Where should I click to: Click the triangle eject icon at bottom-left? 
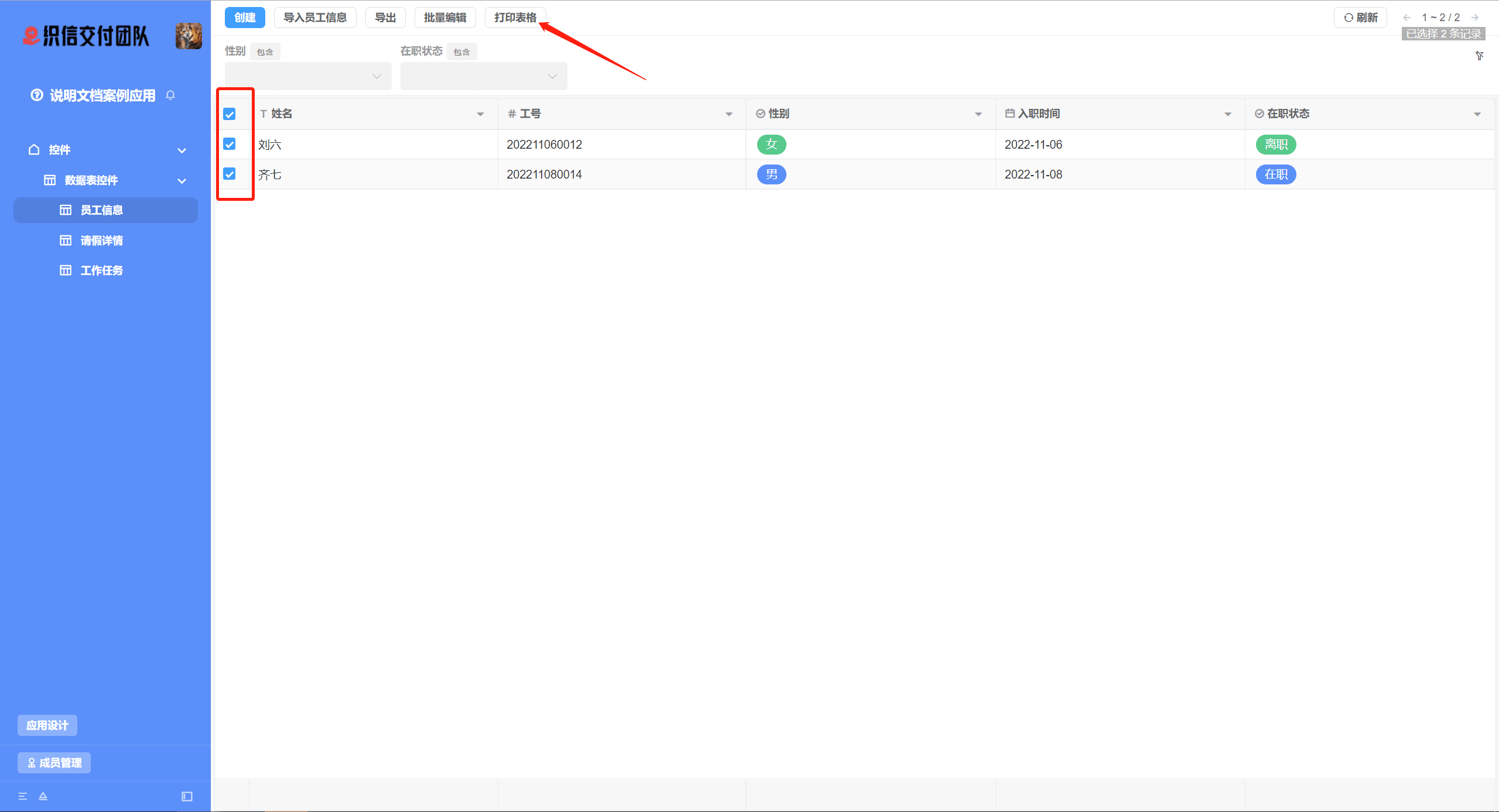(43, 796)
